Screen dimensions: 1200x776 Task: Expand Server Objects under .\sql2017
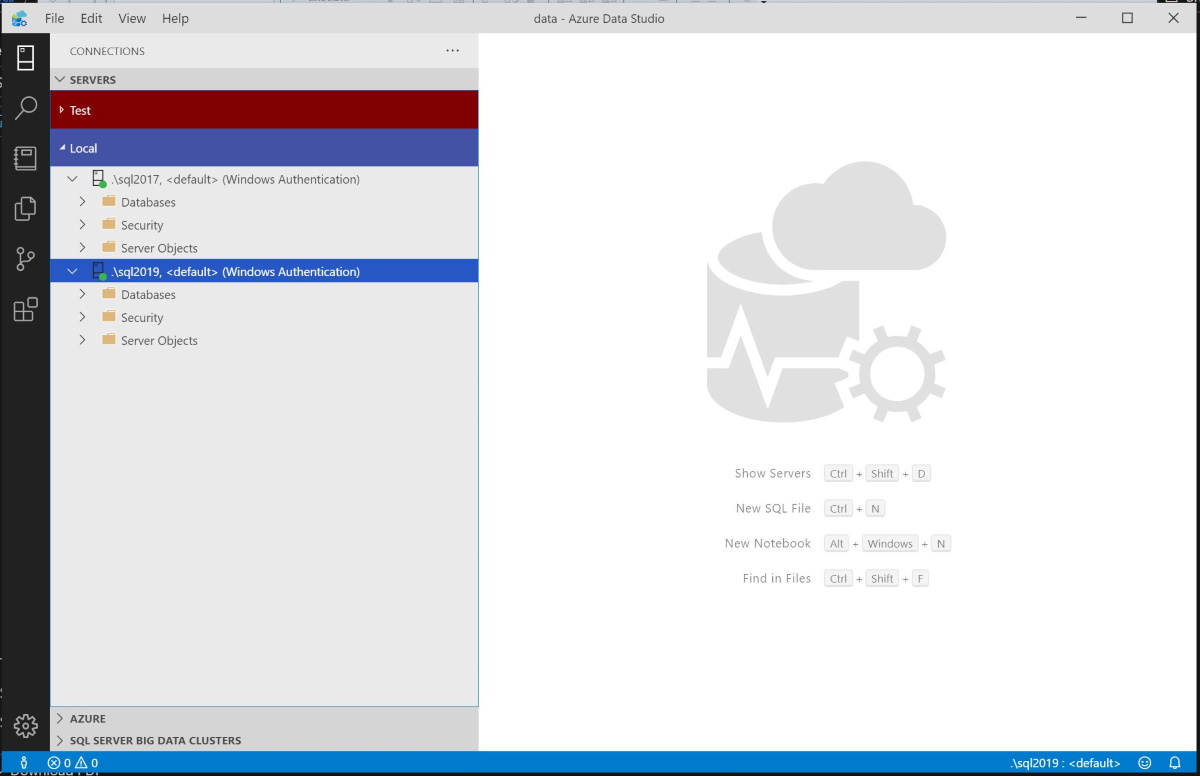pos(83,248)
